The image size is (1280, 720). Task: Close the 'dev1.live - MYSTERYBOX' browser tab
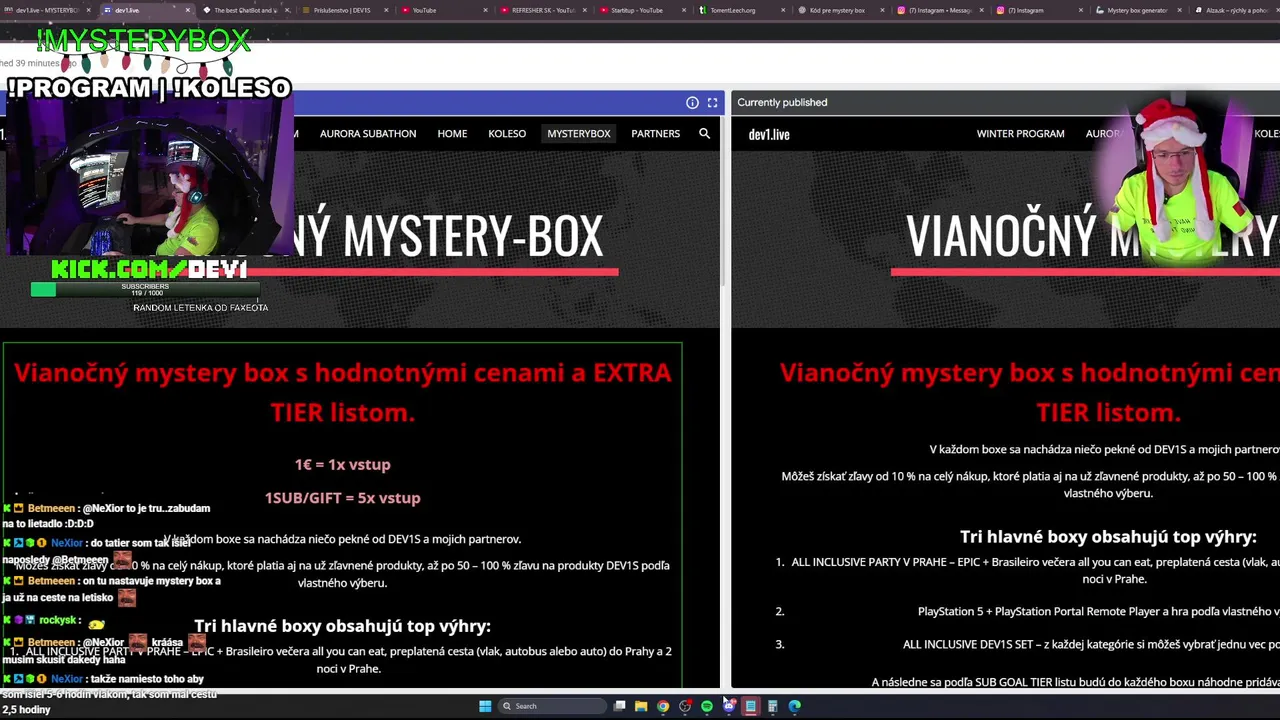tap(88, 10)
